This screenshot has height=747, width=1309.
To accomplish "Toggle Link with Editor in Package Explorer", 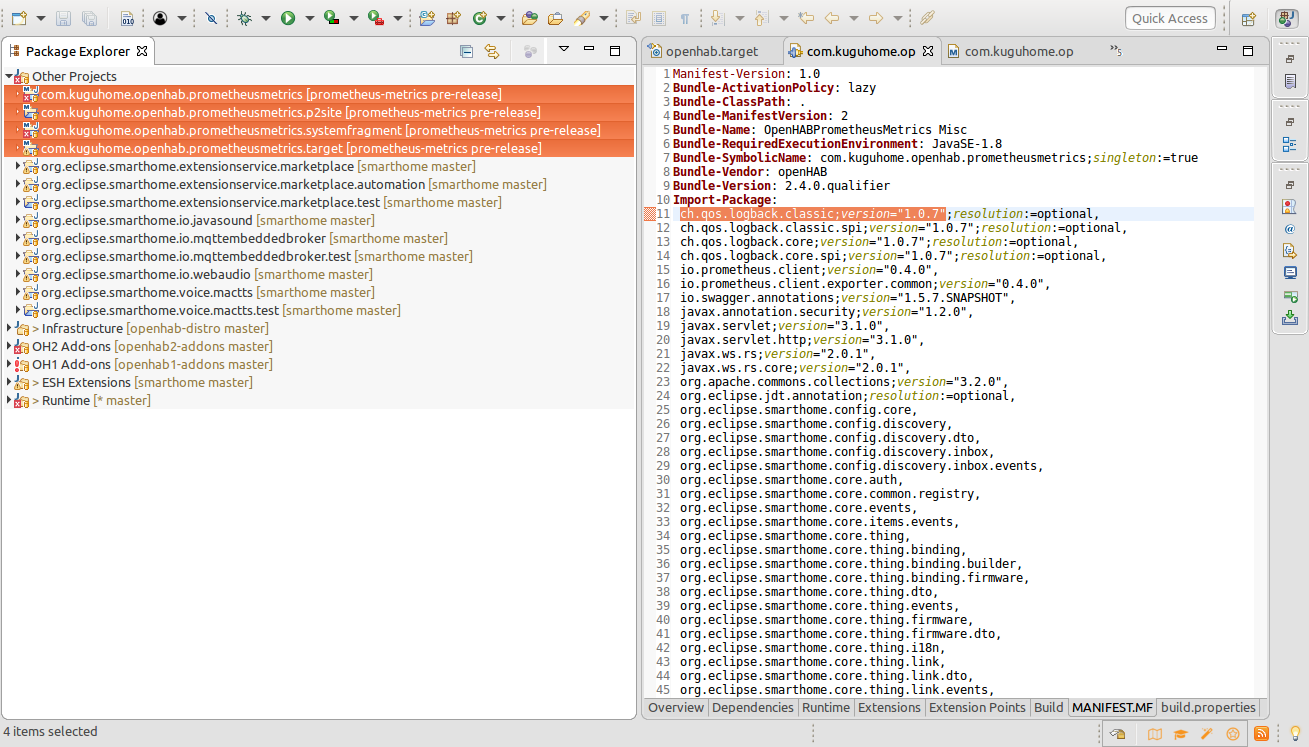I will click(x=492, y=51).
